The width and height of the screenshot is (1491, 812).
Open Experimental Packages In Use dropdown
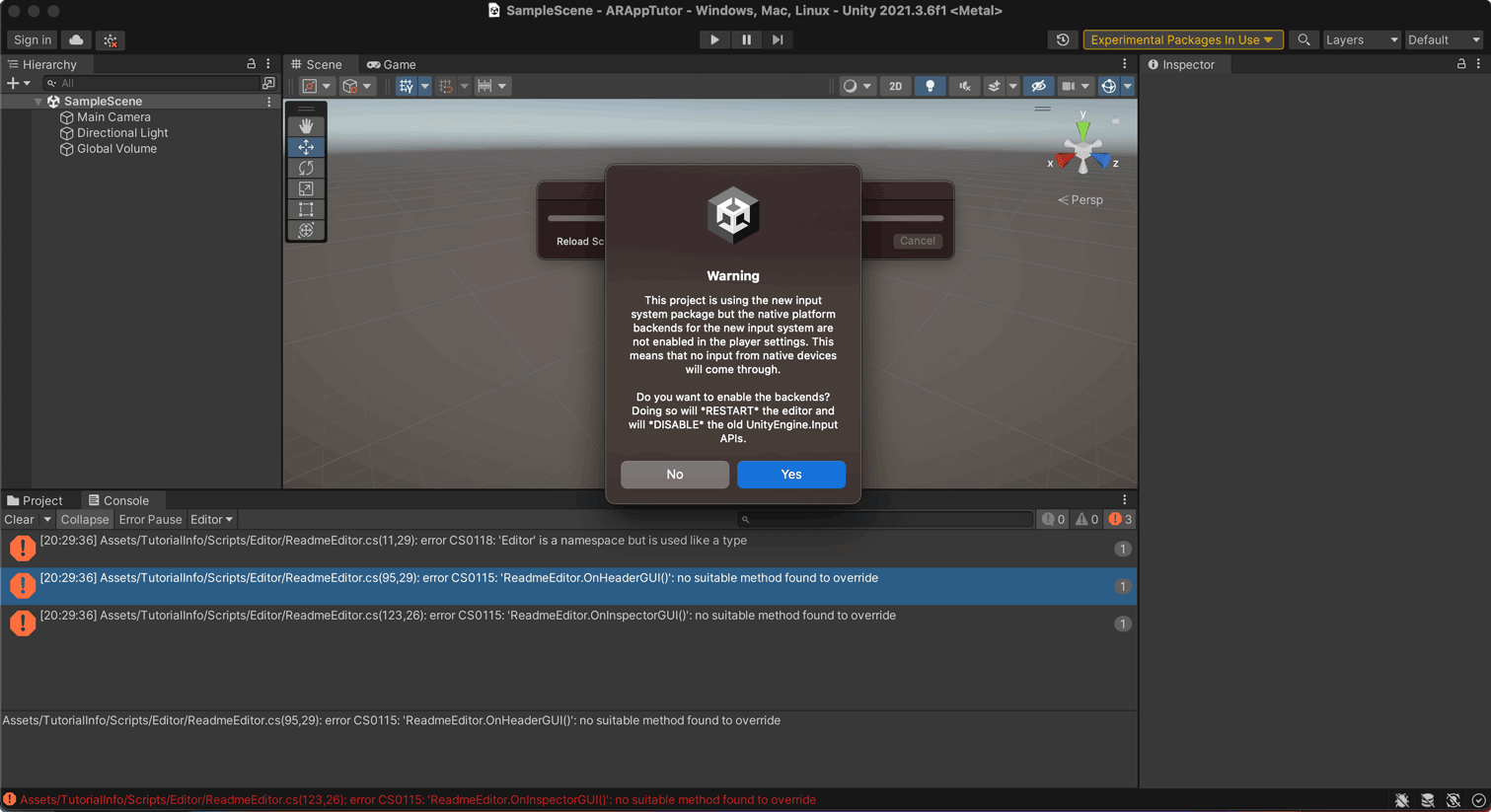click(1182, 39)
